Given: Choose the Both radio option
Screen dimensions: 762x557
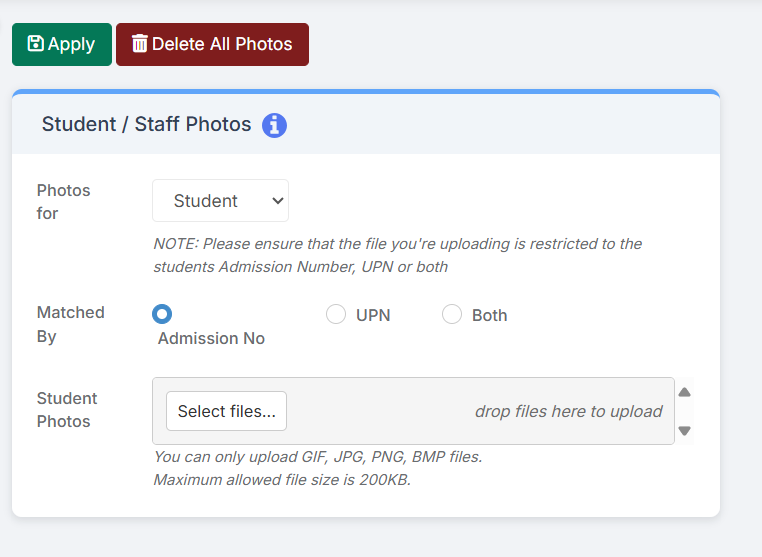Looking at the screenshot, I should click(x=451, y=314).
